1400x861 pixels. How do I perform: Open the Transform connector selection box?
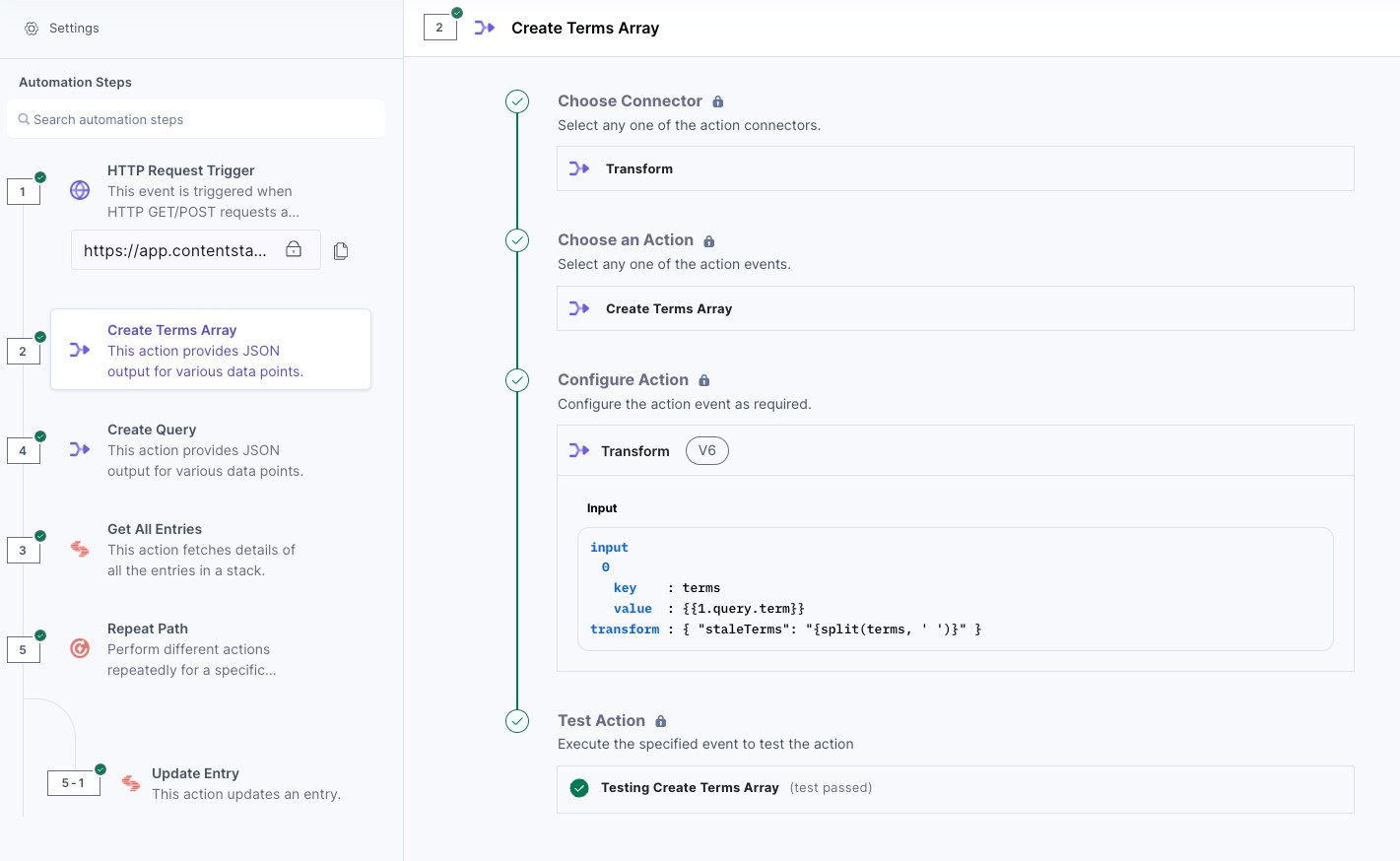[x=955, y=169]
